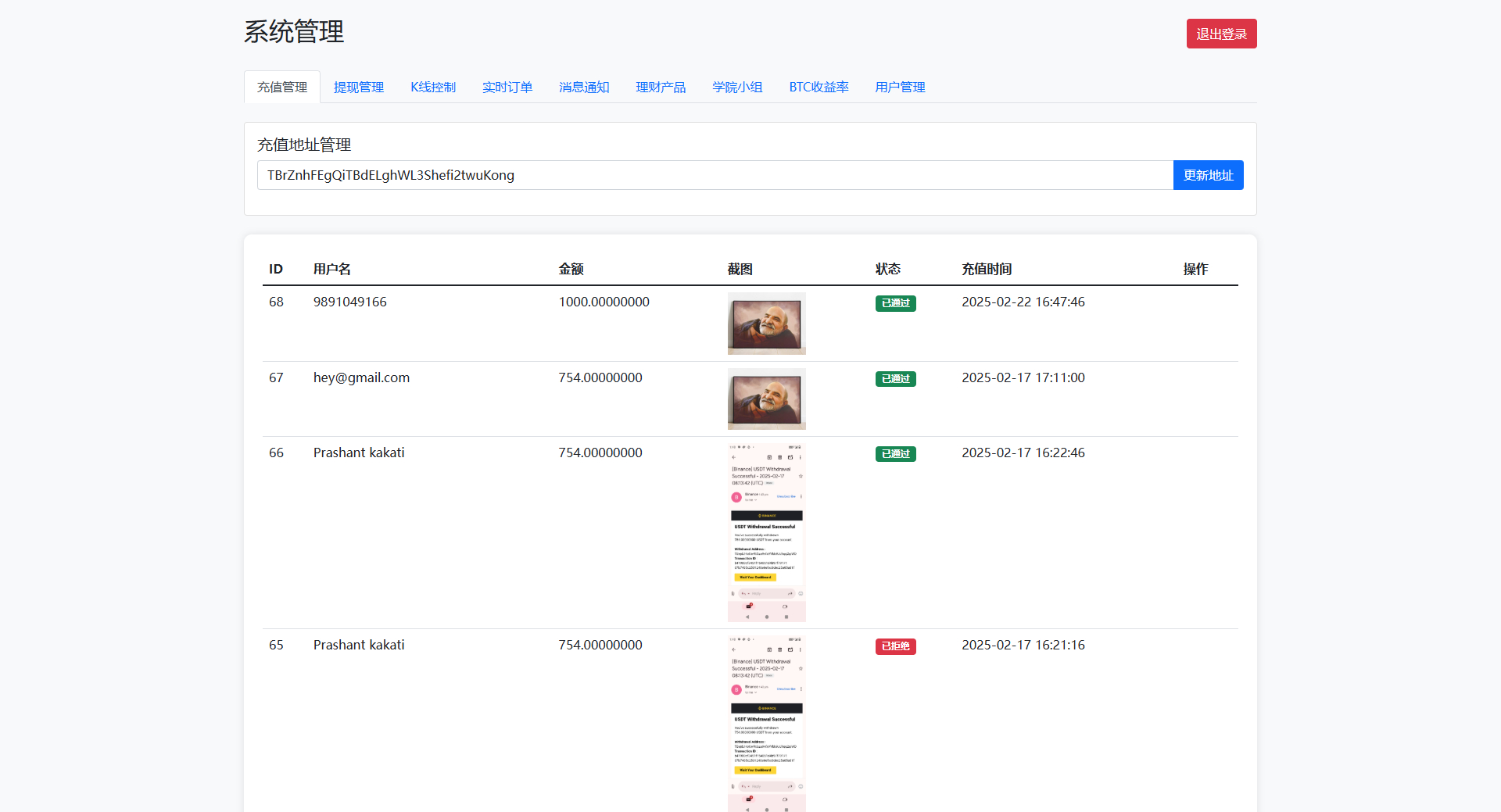This screenshot has width=1501, height=812.
Task: Open the 用户管理 tab
Action: tap(900, 87)
